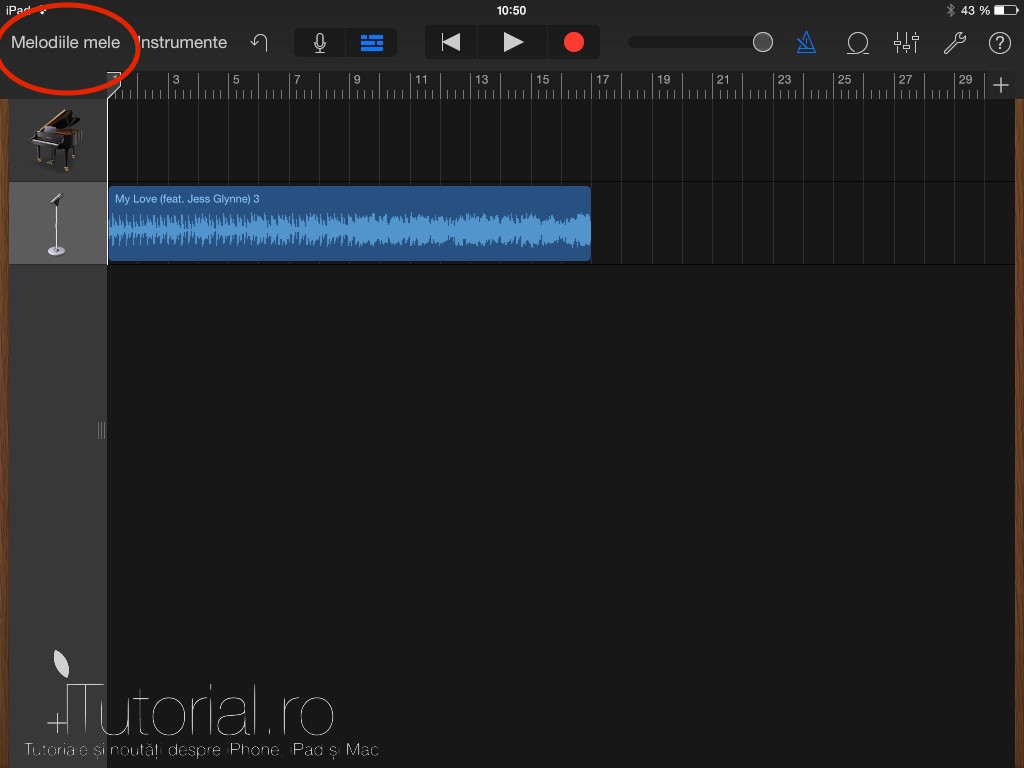The image size is (1024, 768).
Task: Show help with question mark icon
Action: (x=999, y=43)
